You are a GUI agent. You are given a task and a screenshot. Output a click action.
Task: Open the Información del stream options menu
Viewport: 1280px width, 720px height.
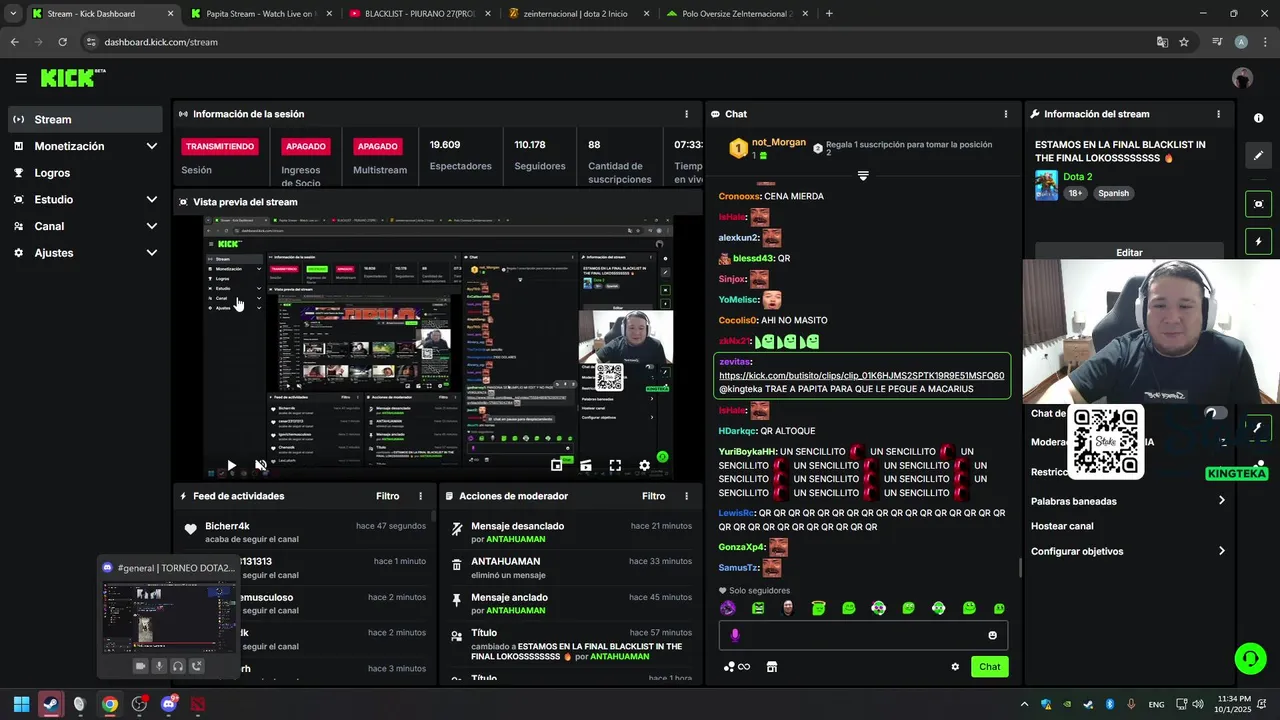1218,114
